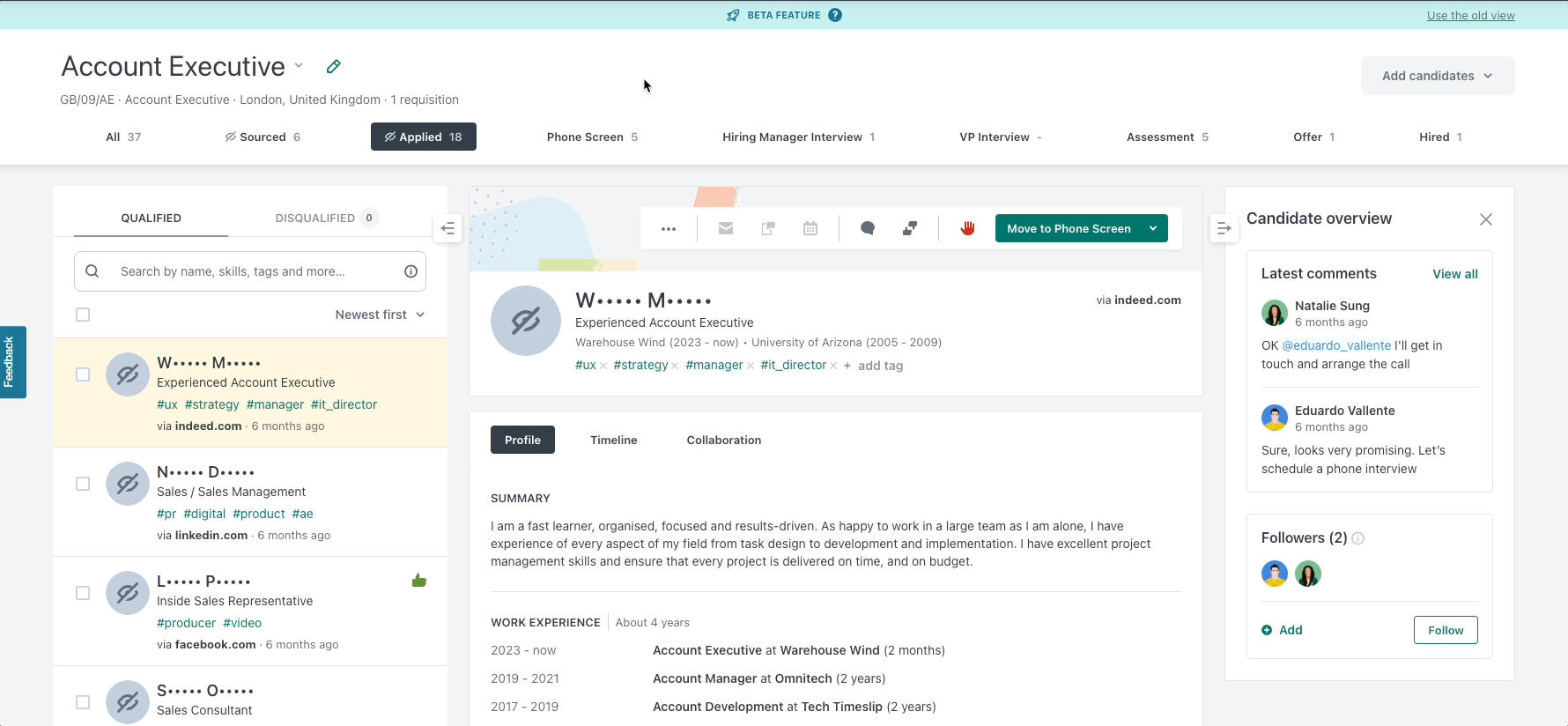Viewport: 1568px width, 726px height.
Task: Open the Hired stage
Action: pos(1440,137)
